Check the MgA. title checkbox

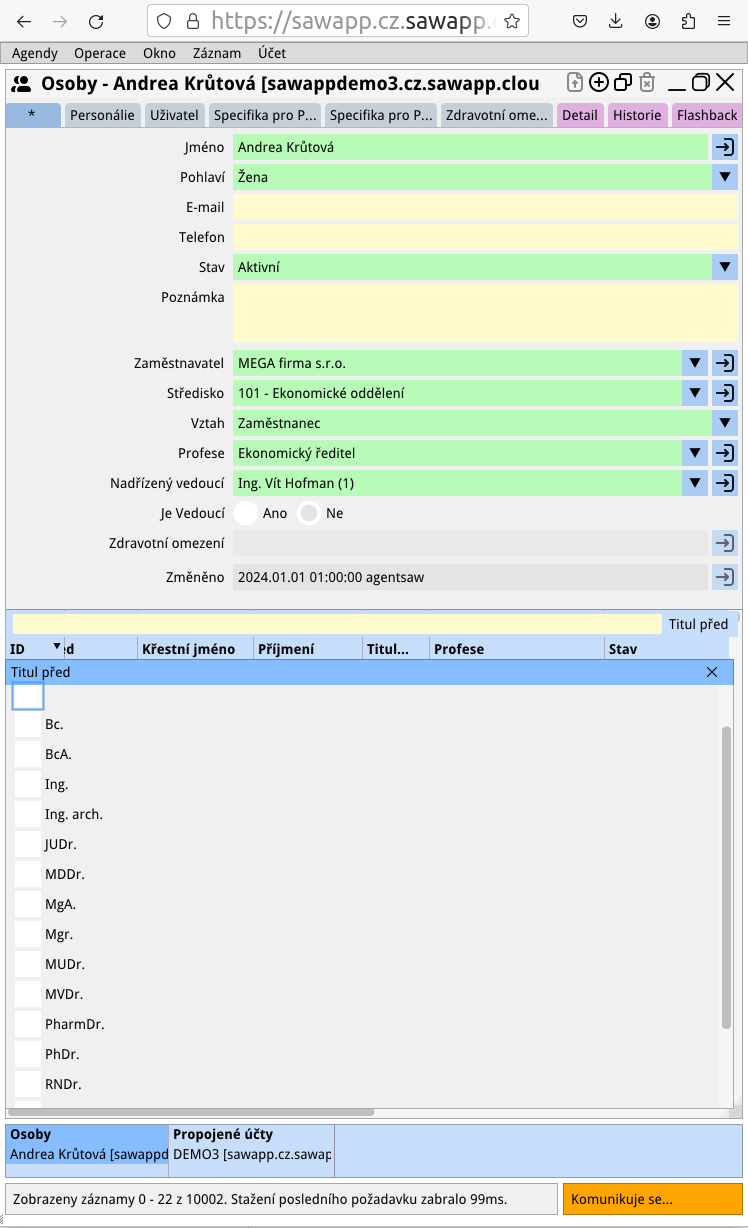pyautogui.click(x=28, y=904)
